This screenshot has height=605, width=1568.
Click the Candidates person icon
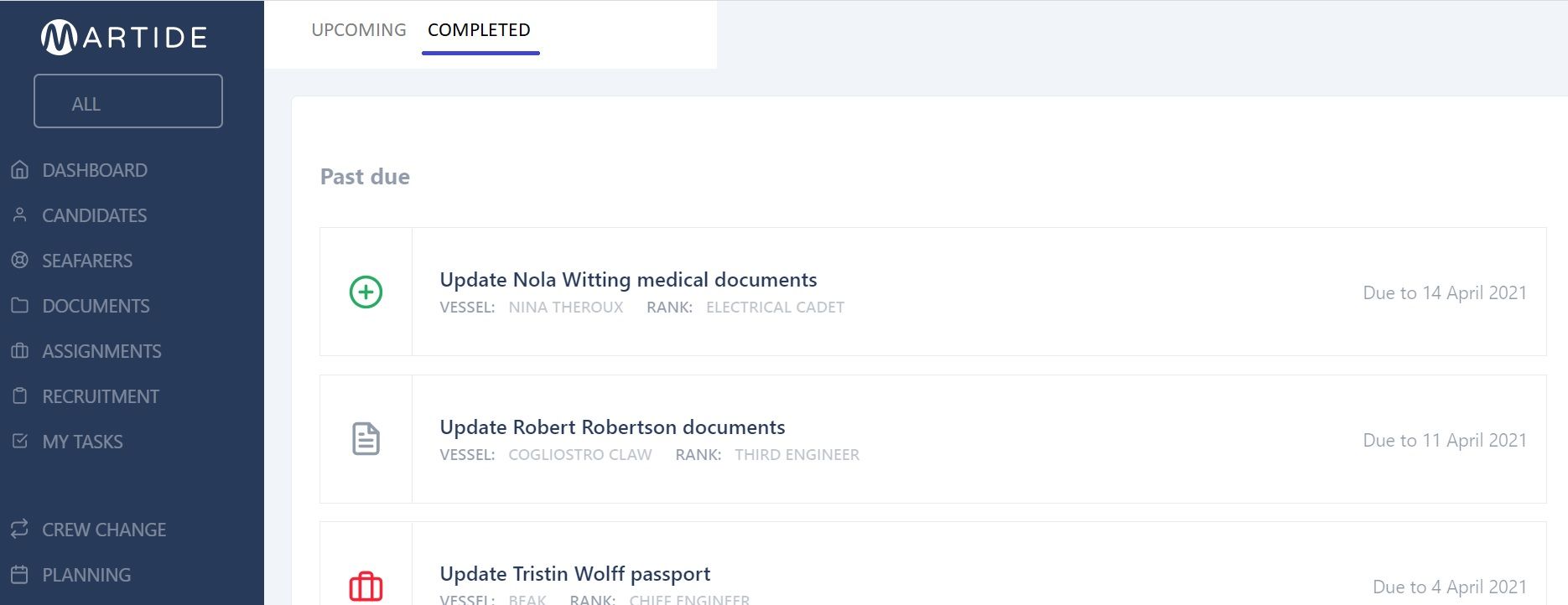pyautogui.click(x=20, y=215)
